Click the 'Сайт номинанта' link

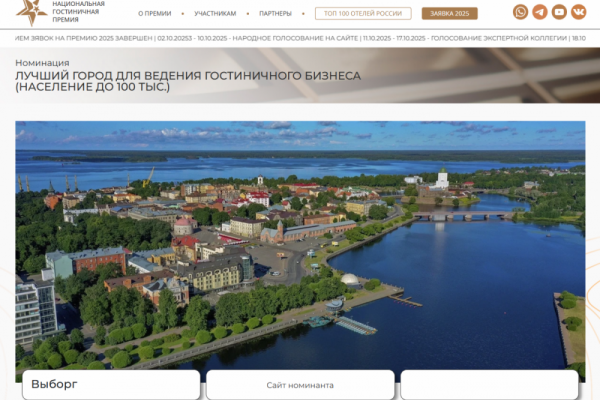point(300,385)
